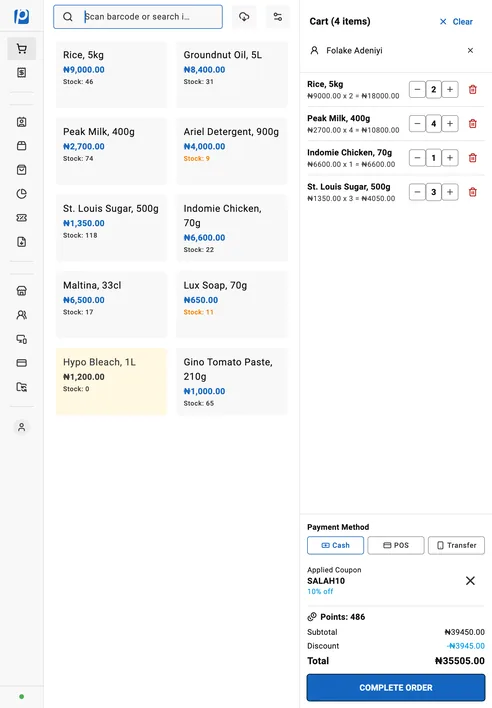Open the pie chart reports icon
Viewport: 492px width, 708px height.
click(x=21, y=194)
